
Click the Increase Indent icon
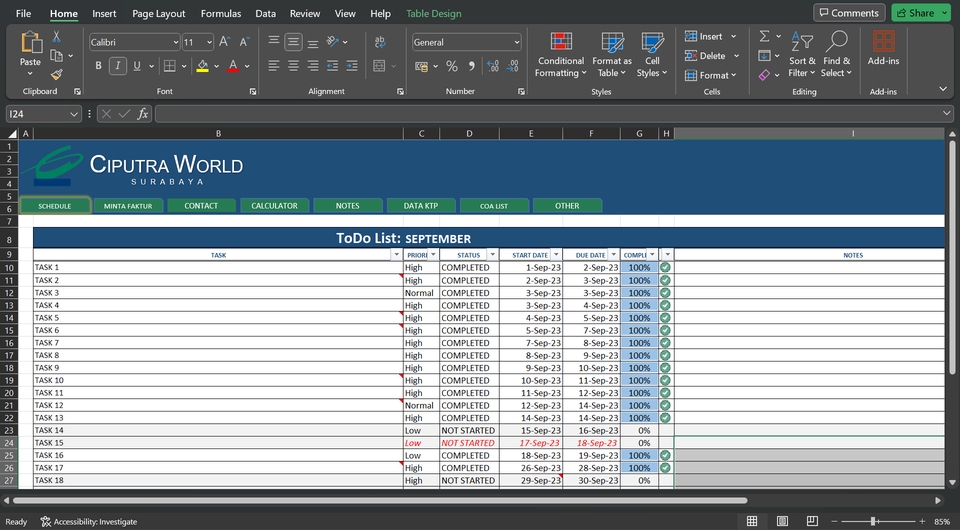click(x=352, y=66)
